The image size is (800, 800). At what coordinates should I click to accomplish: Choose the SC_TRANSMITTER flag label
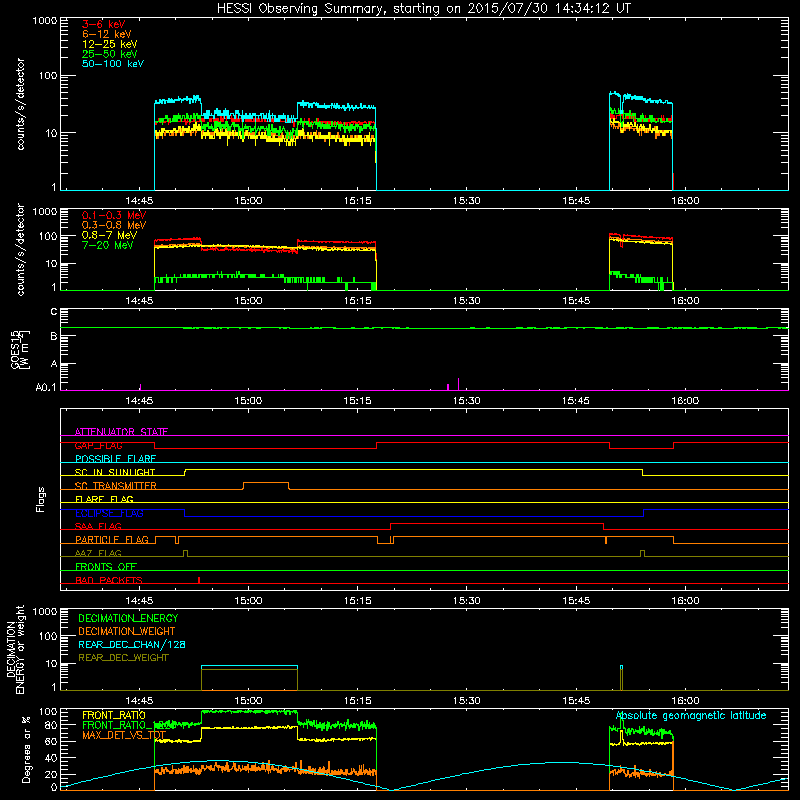[115, 486]
